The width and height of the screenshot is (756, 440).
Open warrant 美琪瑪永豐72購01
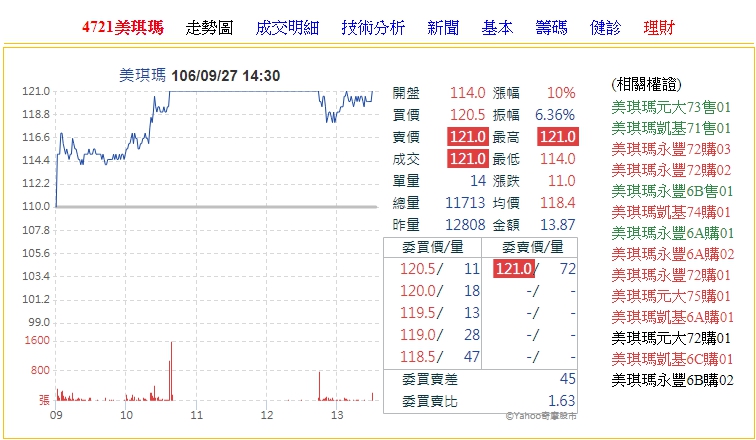[x=671, y=275]
